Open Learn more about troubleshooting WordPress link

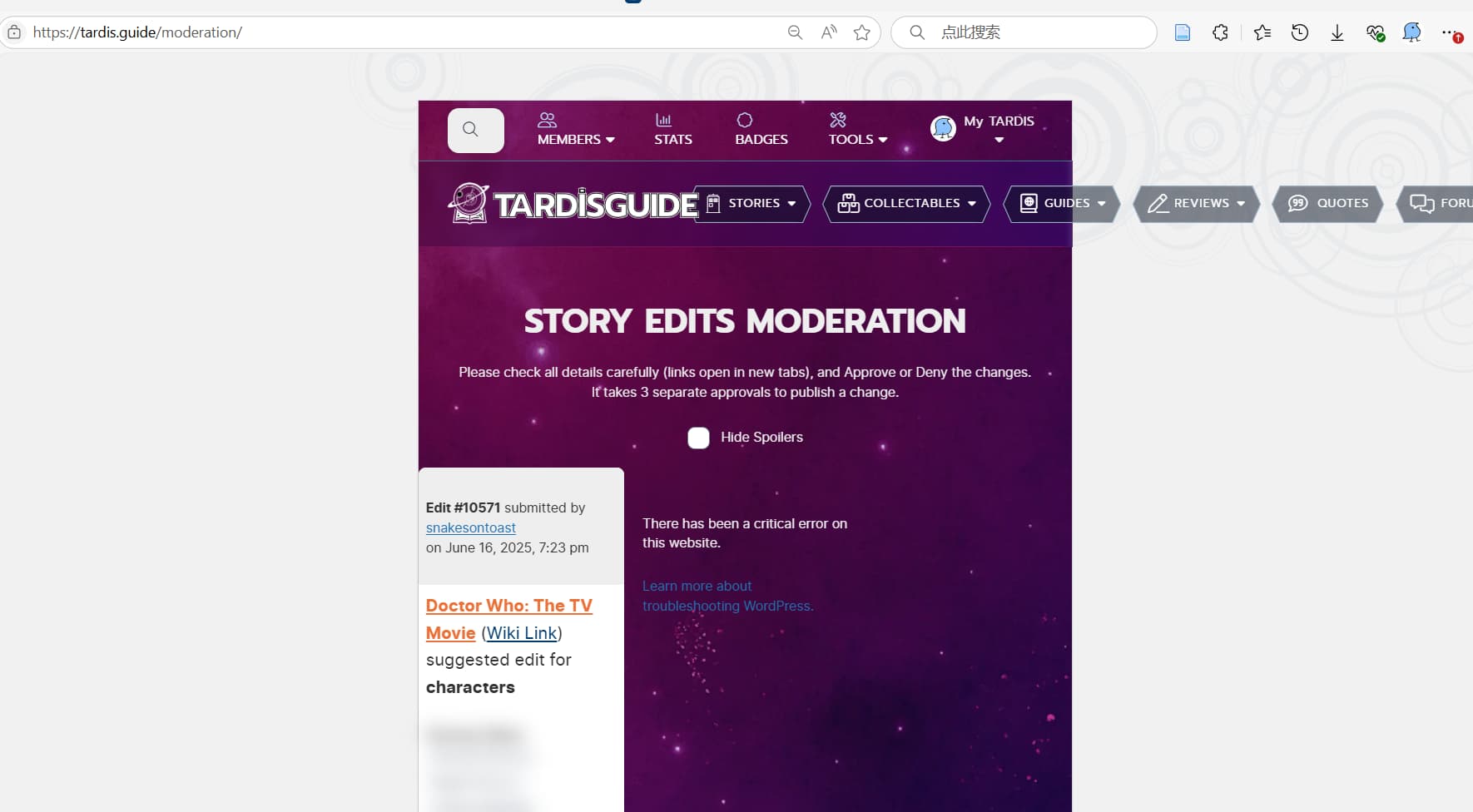tap(727, 596)
